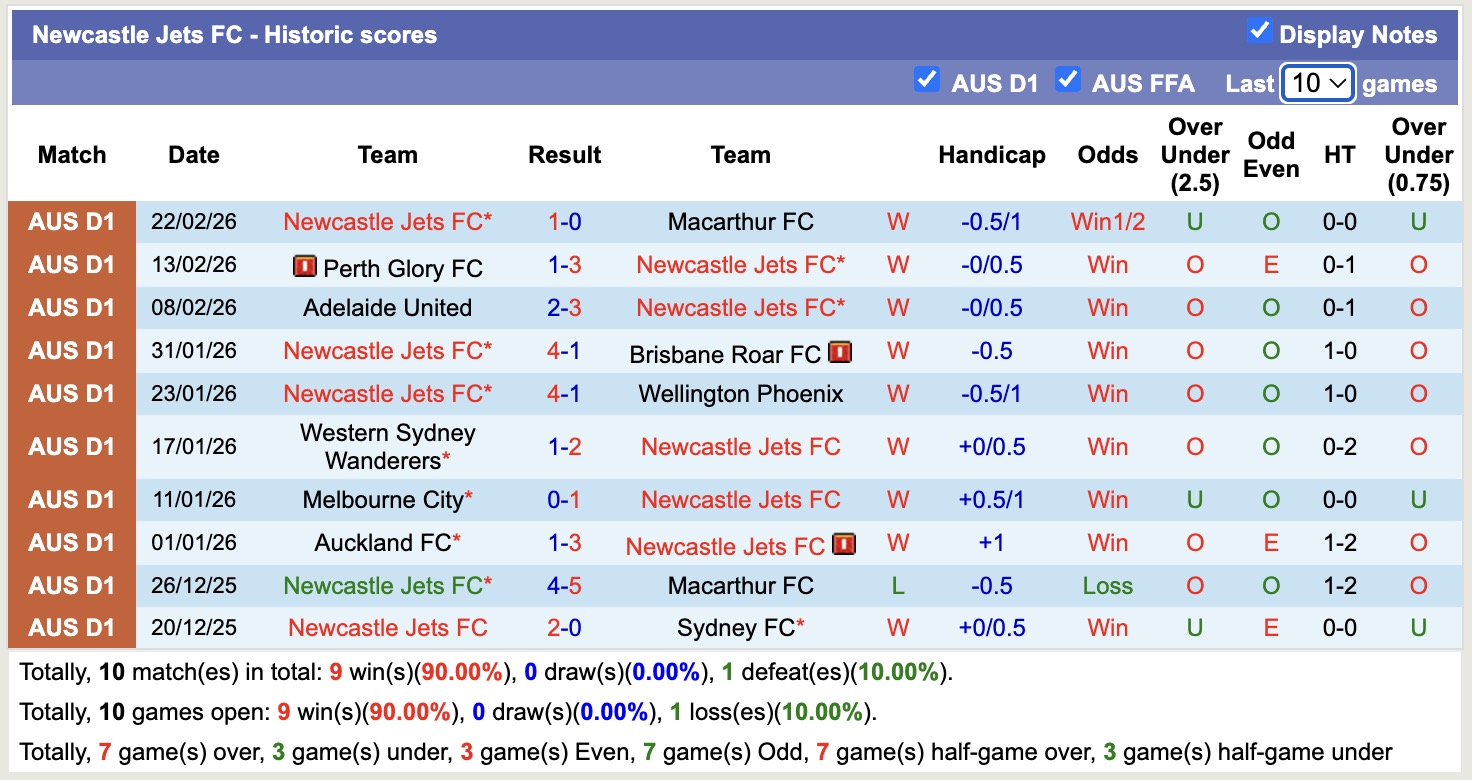Click the Newcastle Jets FC - Historic scores title
Image resolution: width=1472 pixels, height=780 pixels.
(x=233, y=34)
